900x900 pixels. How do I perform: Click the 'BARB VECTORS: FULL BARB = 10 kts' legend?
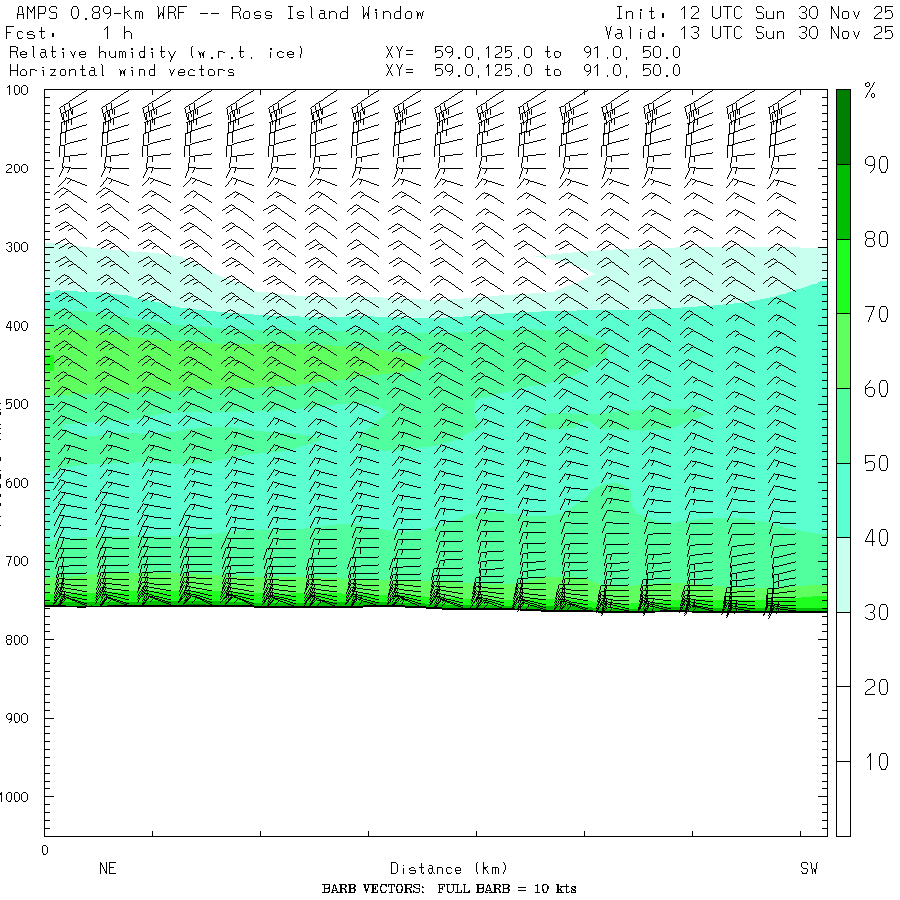coord(449,889)
